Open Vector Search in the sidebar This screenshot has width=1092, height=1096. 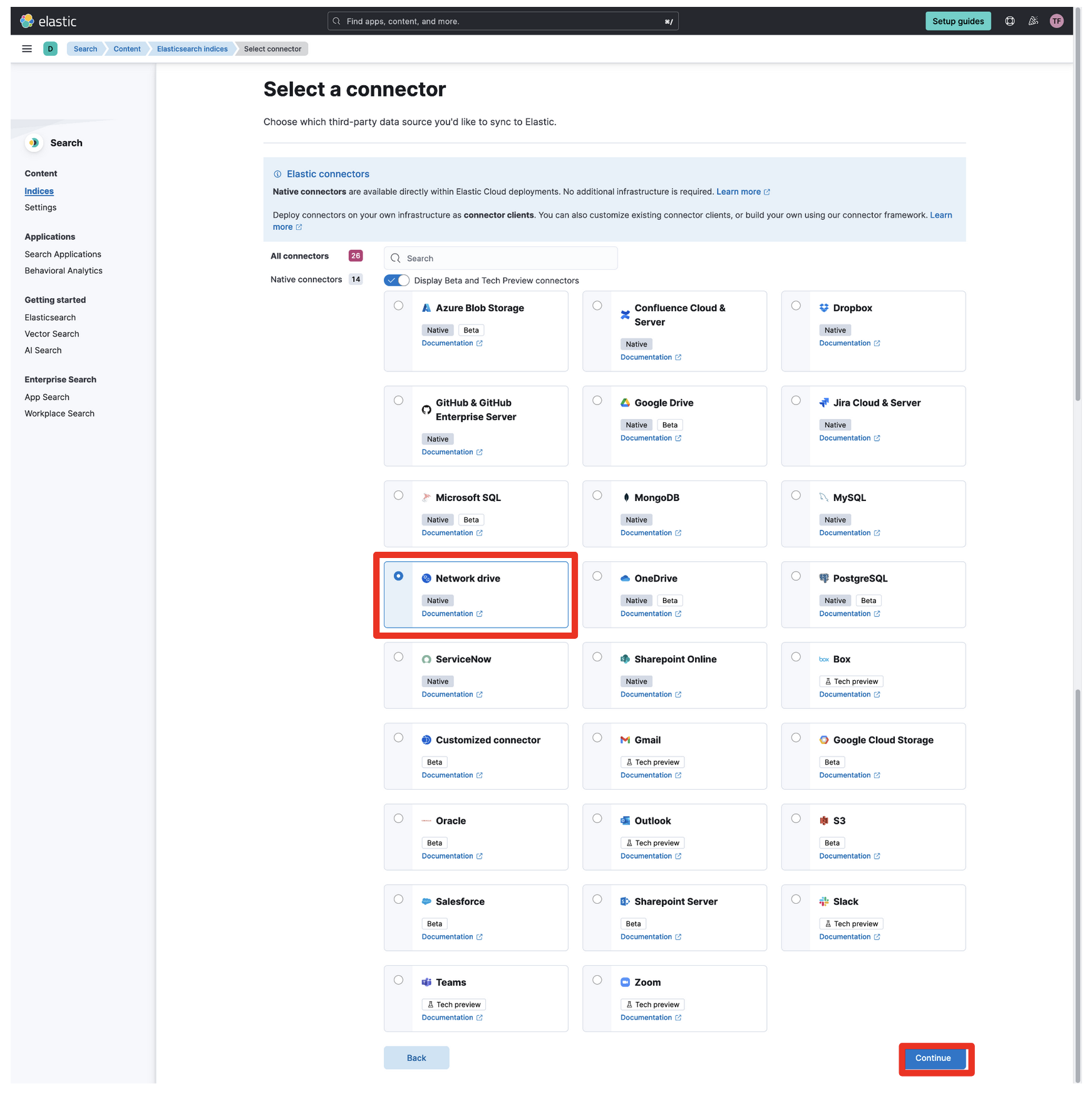coord(52,334)
